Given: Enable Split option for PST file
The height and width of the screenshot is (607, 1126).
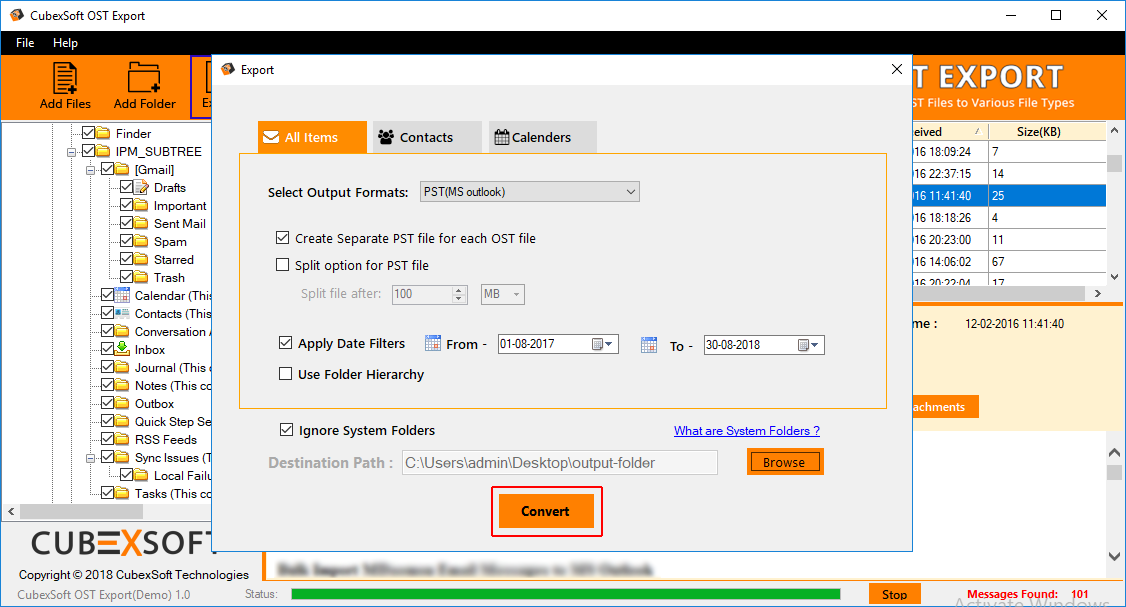Looking at the screenshot, I should click(x=283, y=265).
